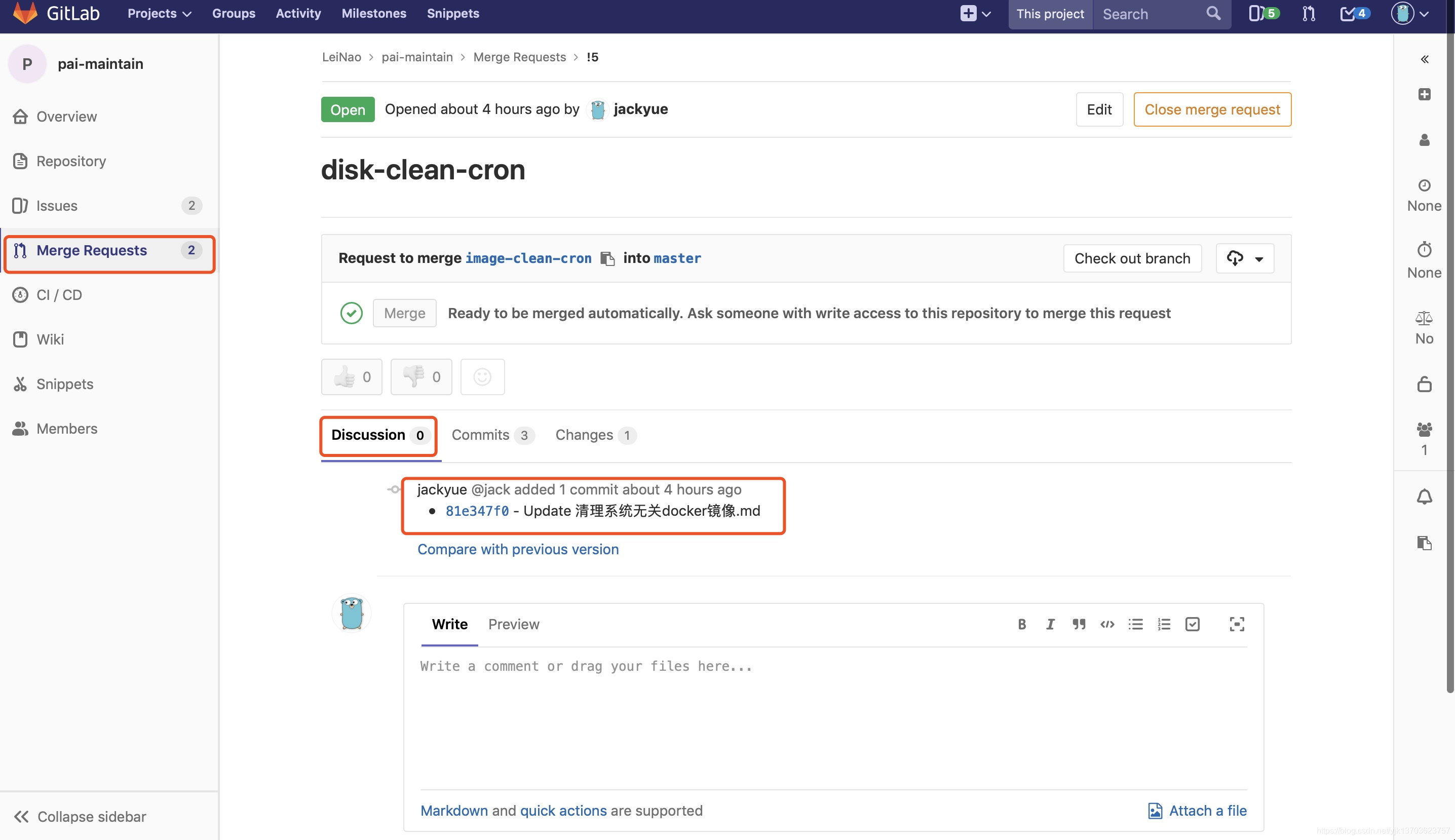Click the assignee person icon in right sidebar
1455x840 pixels.
1425,140
